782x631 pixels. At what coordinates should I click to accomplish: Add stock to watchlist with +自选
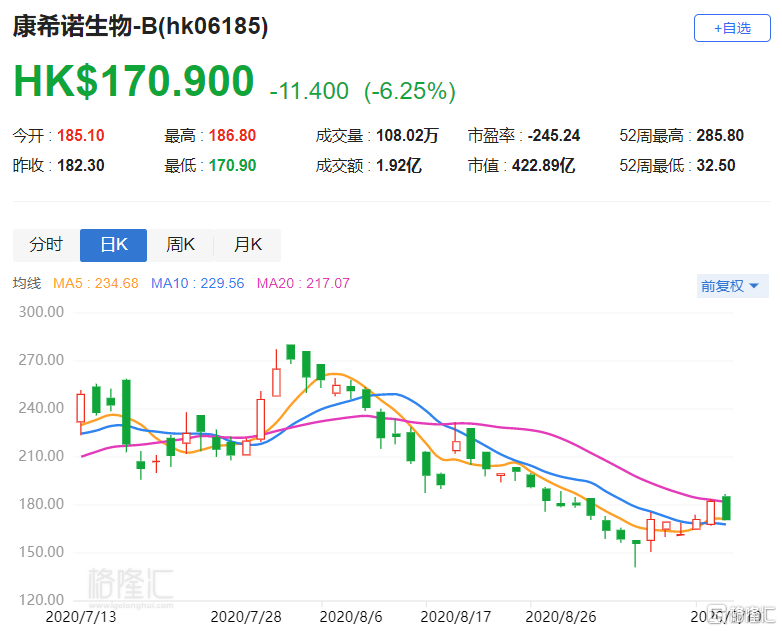[x=732, y=28]
